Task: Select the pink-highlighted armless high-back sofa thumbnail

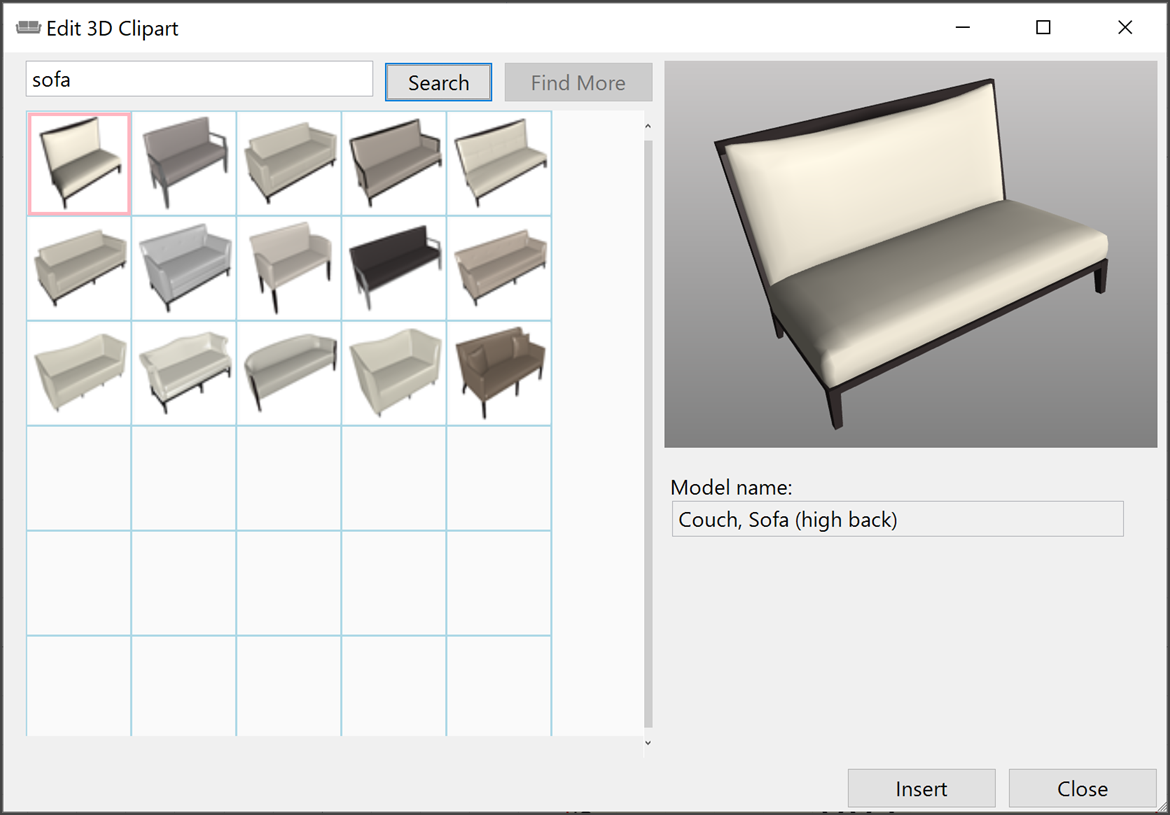Action: (x=79, y=163)
